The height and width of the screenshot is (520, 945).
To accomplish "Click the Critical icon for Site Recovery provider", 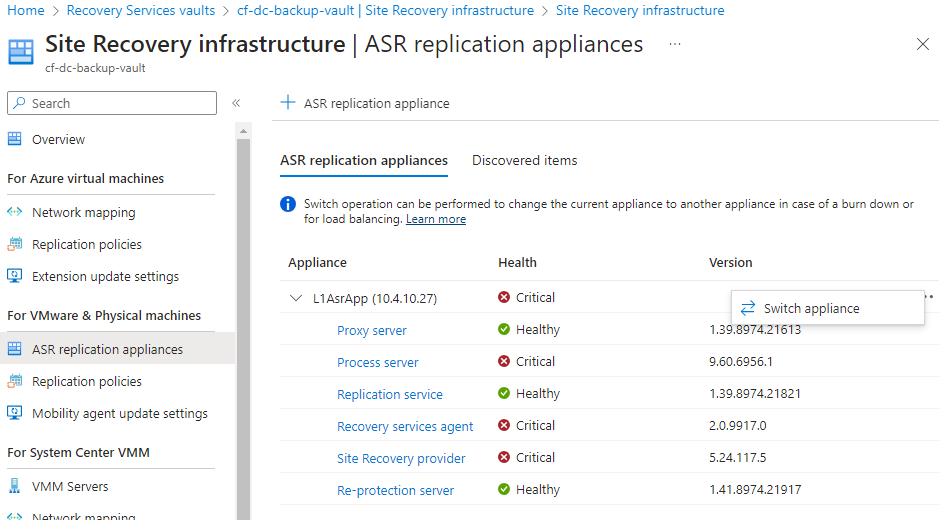I will tap(504, 457).
